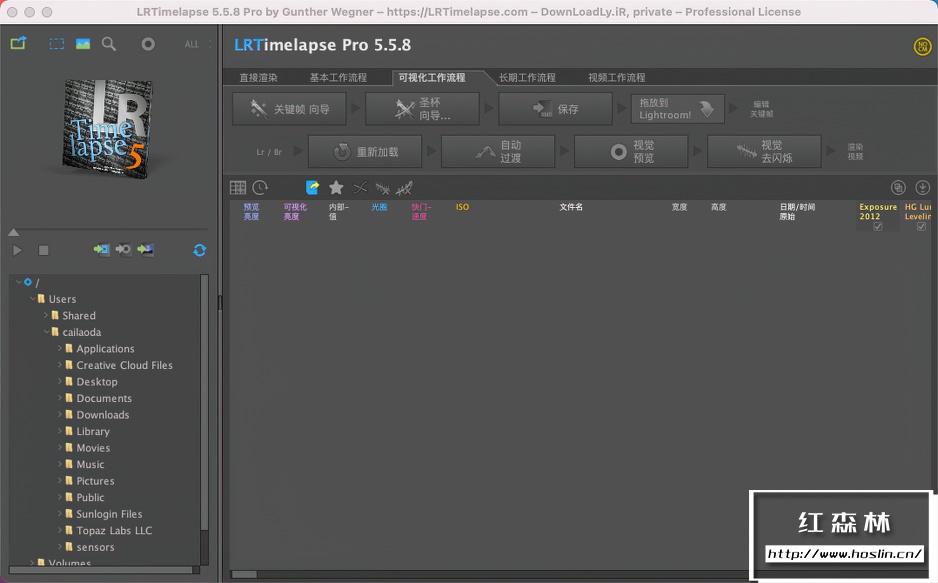The width and height of the screenshot is (938, 583).
Task: Click the star rating filter icon
Action: point(336,188)
